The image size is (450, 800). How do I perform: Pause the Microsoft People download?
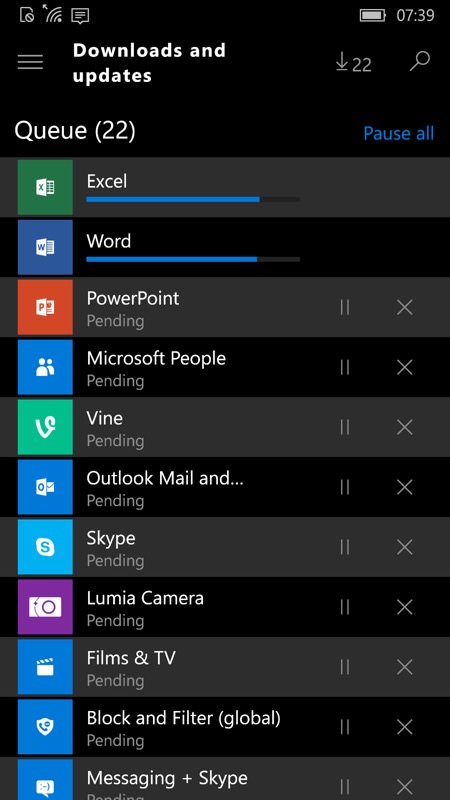tap(345, 367)
